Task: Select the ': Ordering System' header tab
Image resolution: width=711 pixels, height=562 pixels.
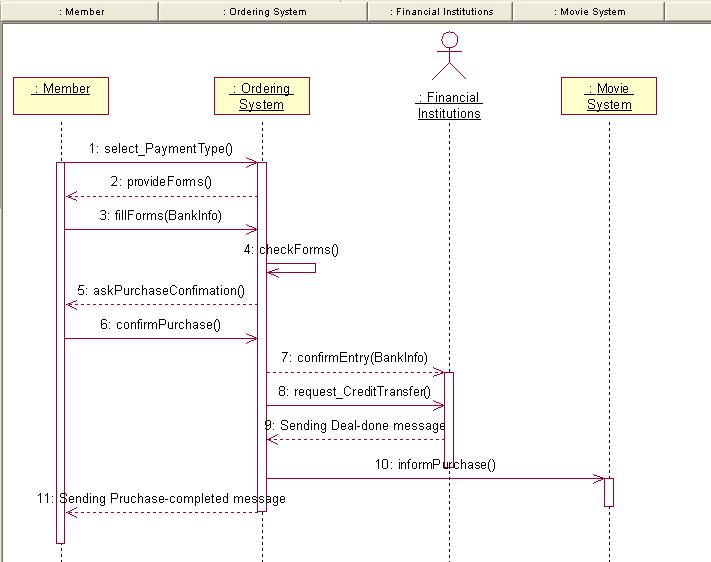Action: pyautogui.click(x=264, y=12)
